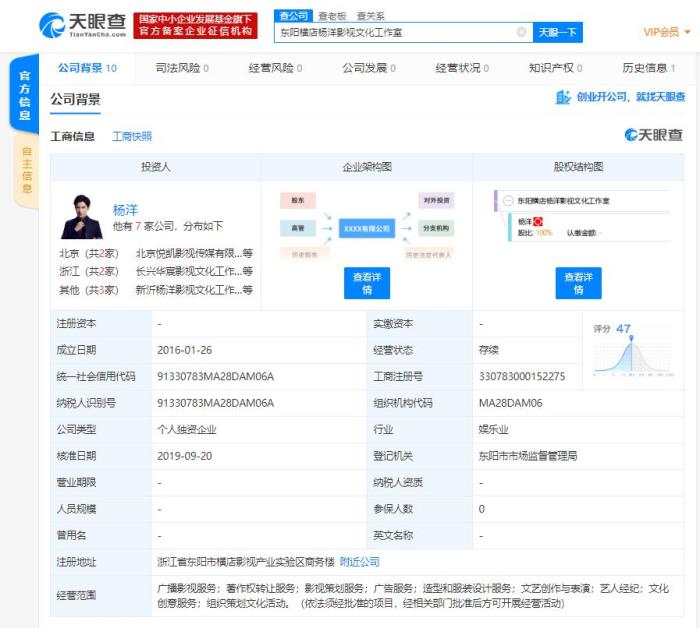Click the red badge beside 杨洋 in the equity structure

(538, 220)
